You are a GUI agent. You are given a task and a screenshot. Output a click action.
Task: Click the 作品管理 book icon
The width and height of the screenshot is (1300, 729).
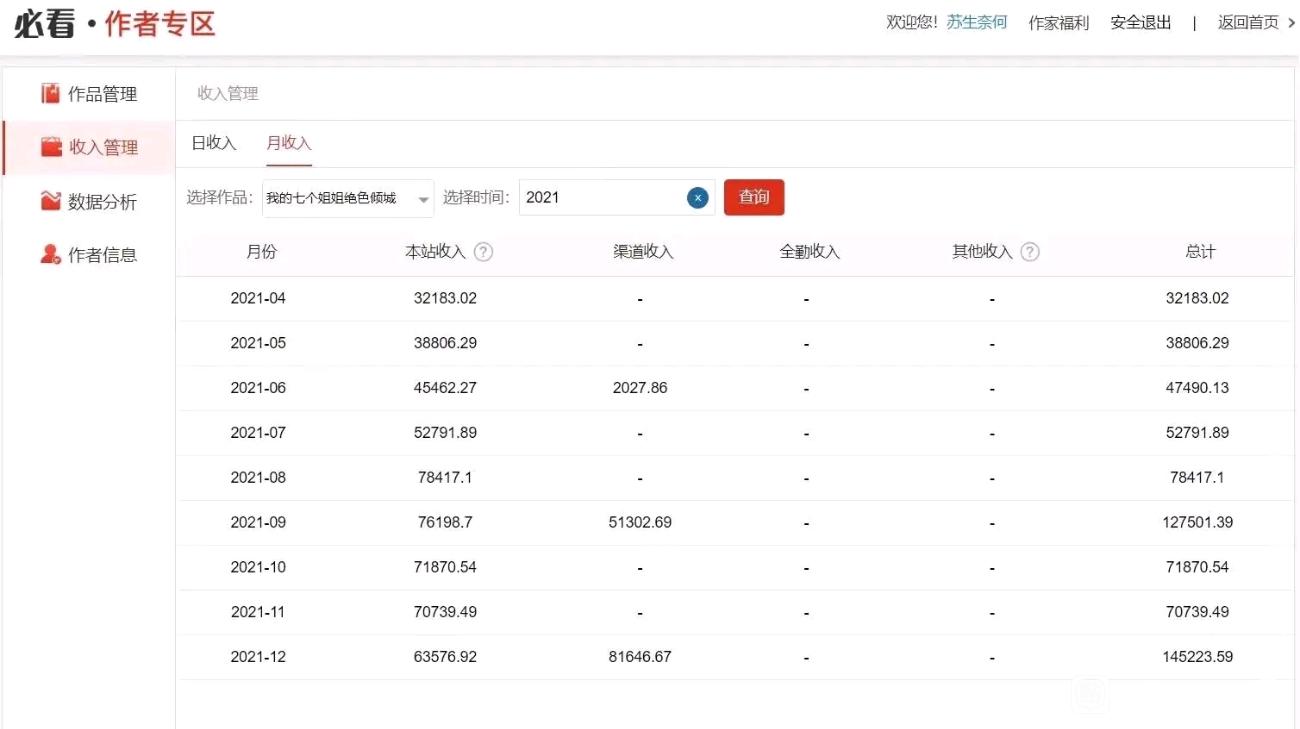[50, 94]
